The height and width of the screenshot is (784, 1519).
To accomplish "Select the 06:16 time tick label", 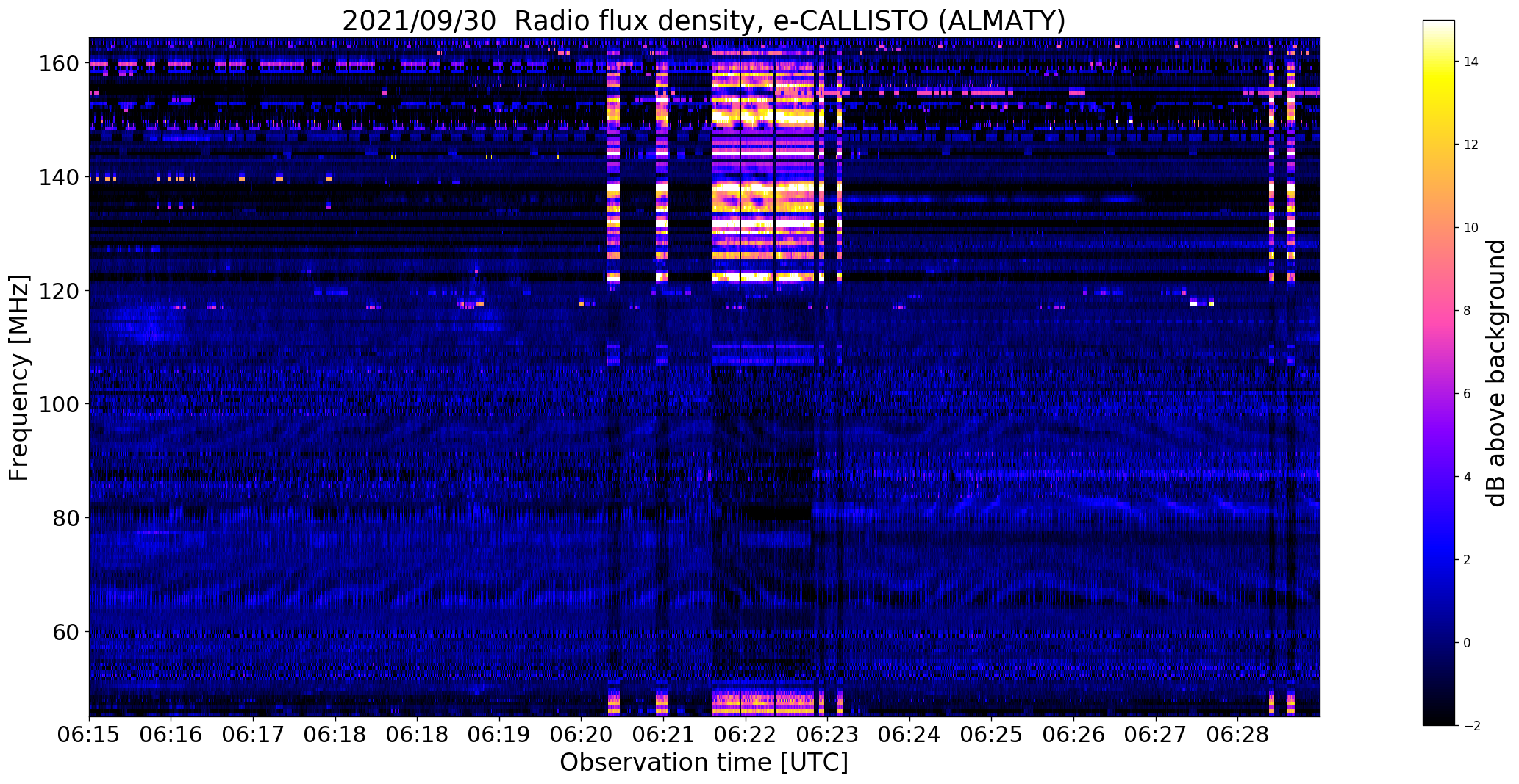I will 171,736.
